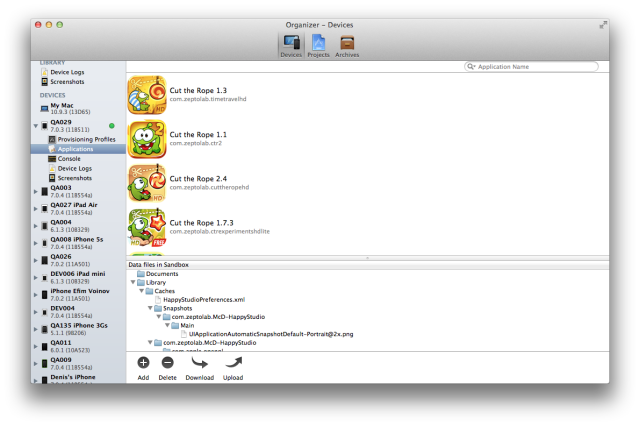The image size is (640, 426).
Task: Expand the QA026 device
Action: pyautogui.click(x=36, y=260)
